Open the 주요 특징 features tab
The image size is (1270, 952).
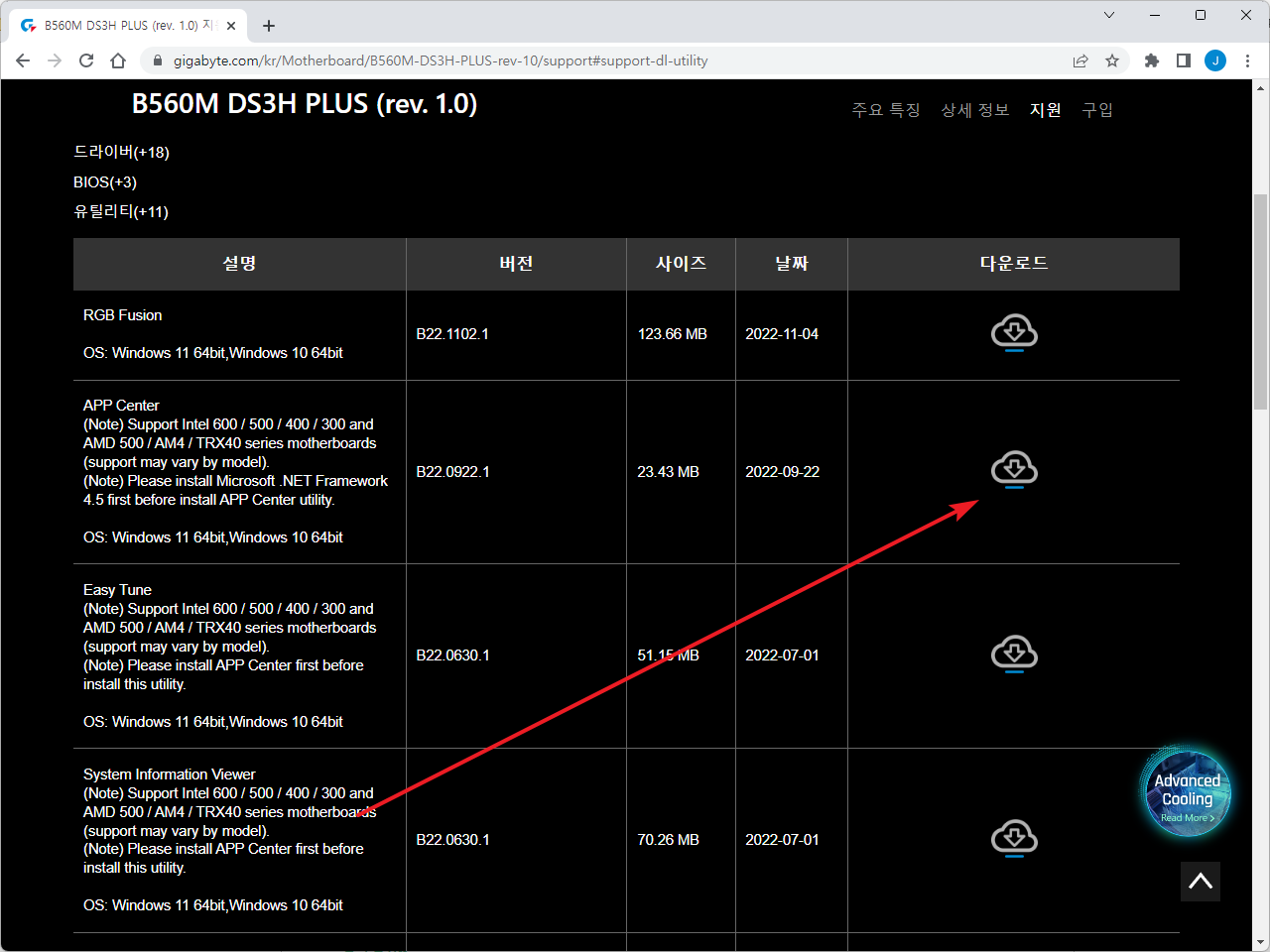[886, 110]
